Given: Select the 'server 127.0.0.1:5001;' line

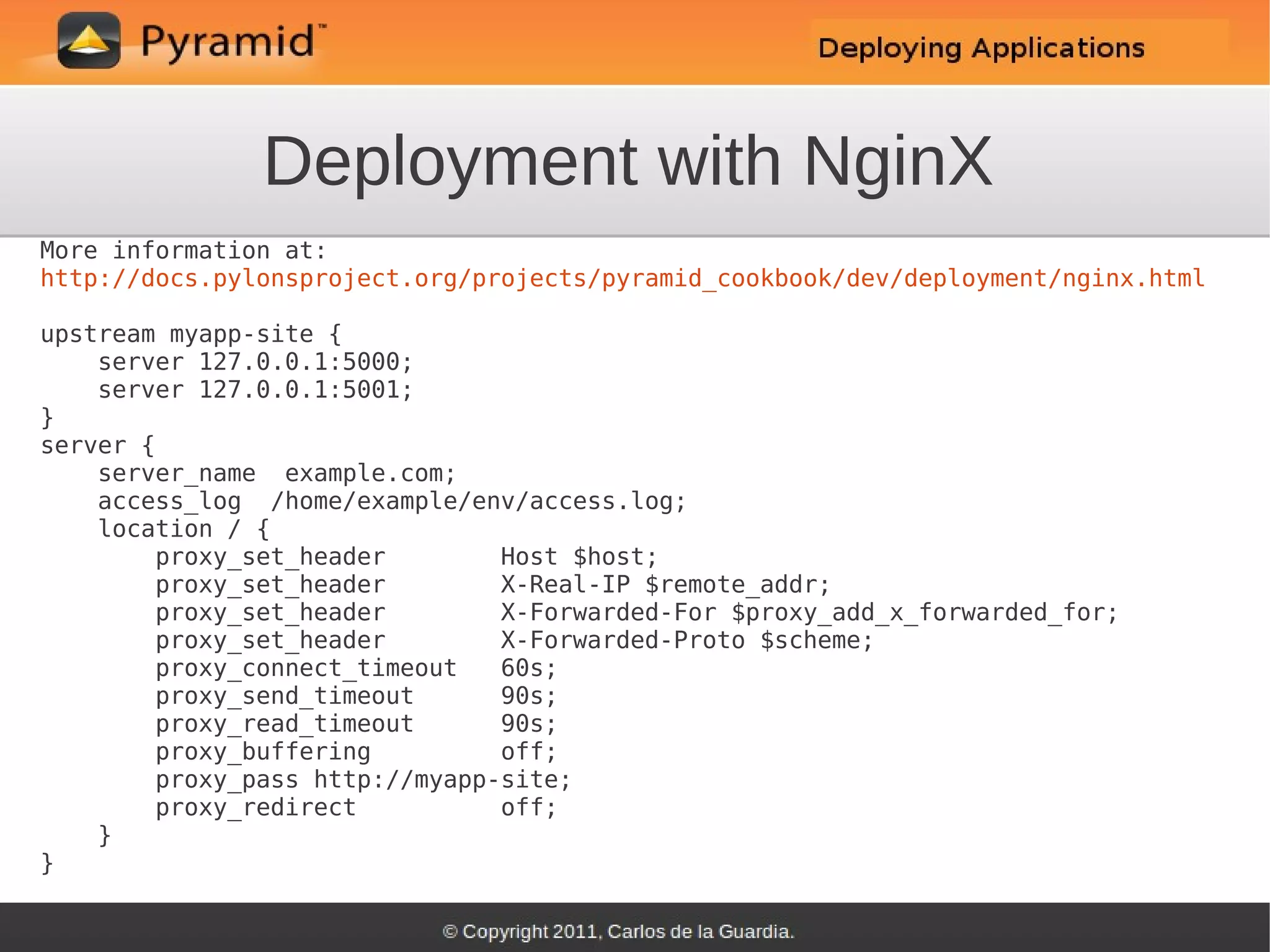Looking at the screenshot, I should (x=255, y=390).
